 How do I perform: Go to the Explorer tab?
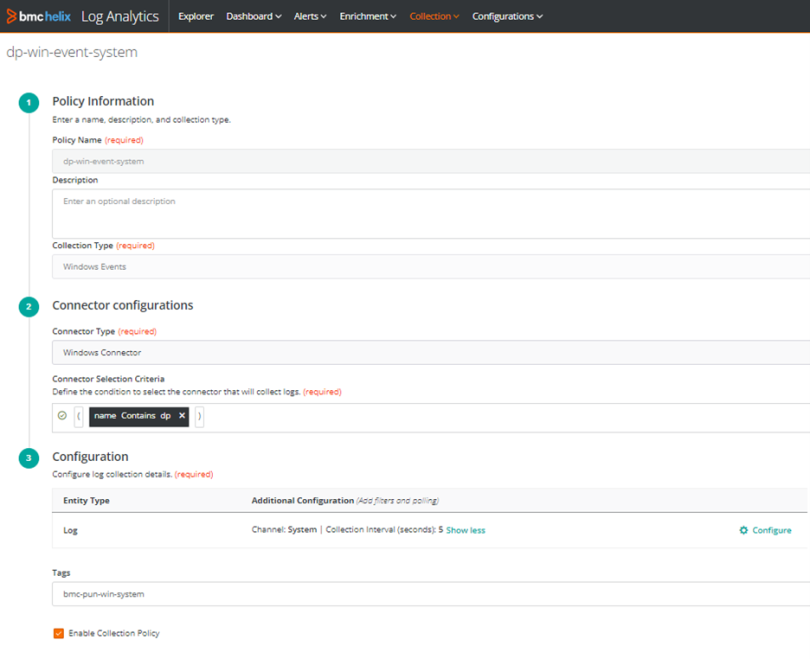point(195,16)
